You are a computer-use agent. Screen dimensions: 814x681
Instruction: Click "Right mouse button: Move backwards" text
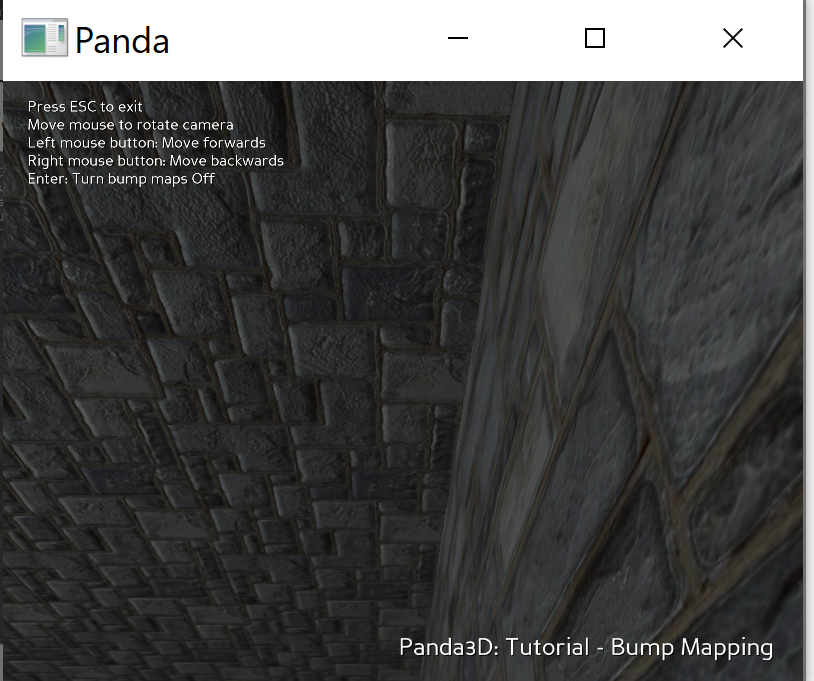(x=155, y=161)
